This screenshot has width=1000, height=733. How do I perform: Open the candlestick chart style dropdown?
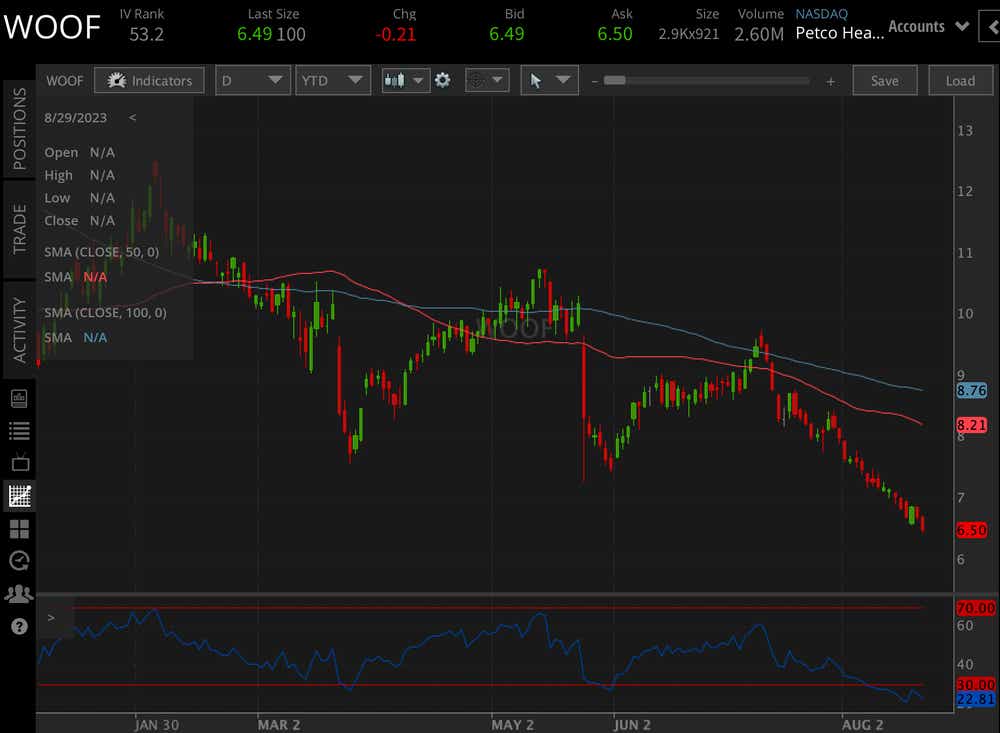405,81
